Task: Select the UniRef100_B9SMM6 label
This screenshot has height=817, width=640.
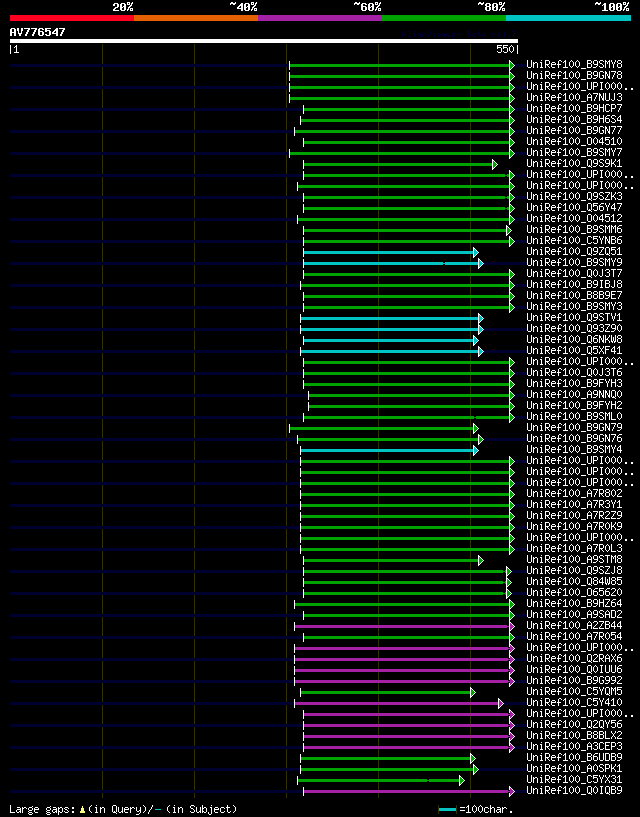Action: click(574, 229)
